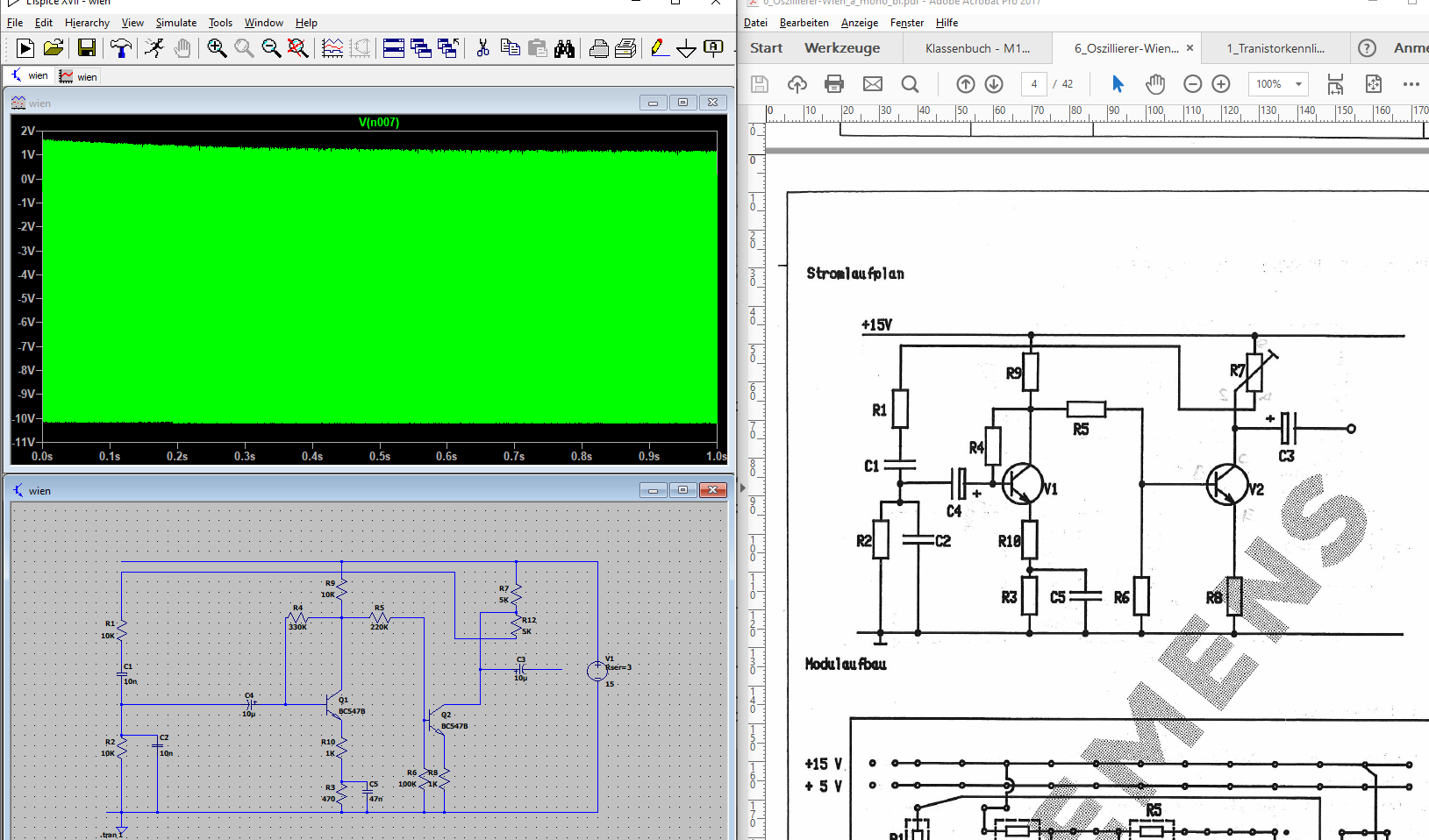The image size is (1429, 840).
Task: Click the LTspice Zoom In magnifier
Action: tap(217, 48)
